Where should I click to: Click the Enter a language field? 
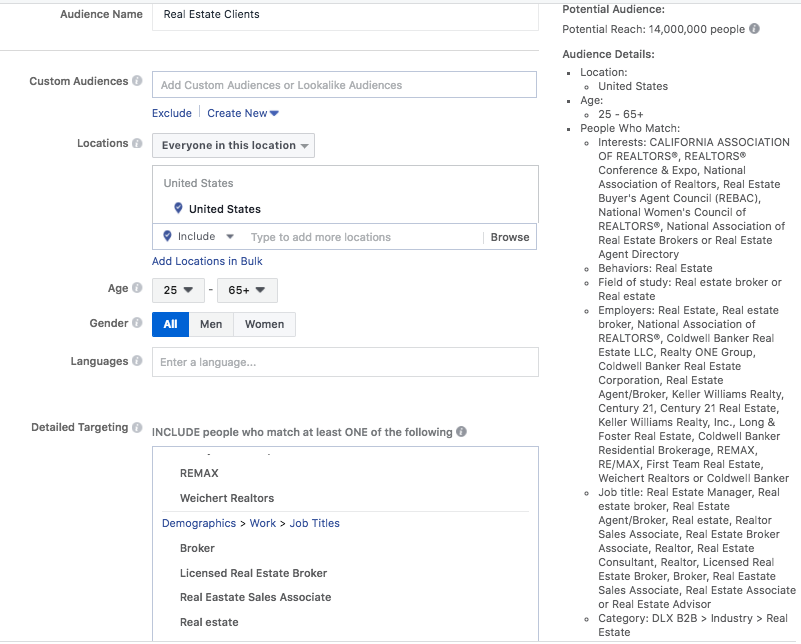click(x=345, y=362)
